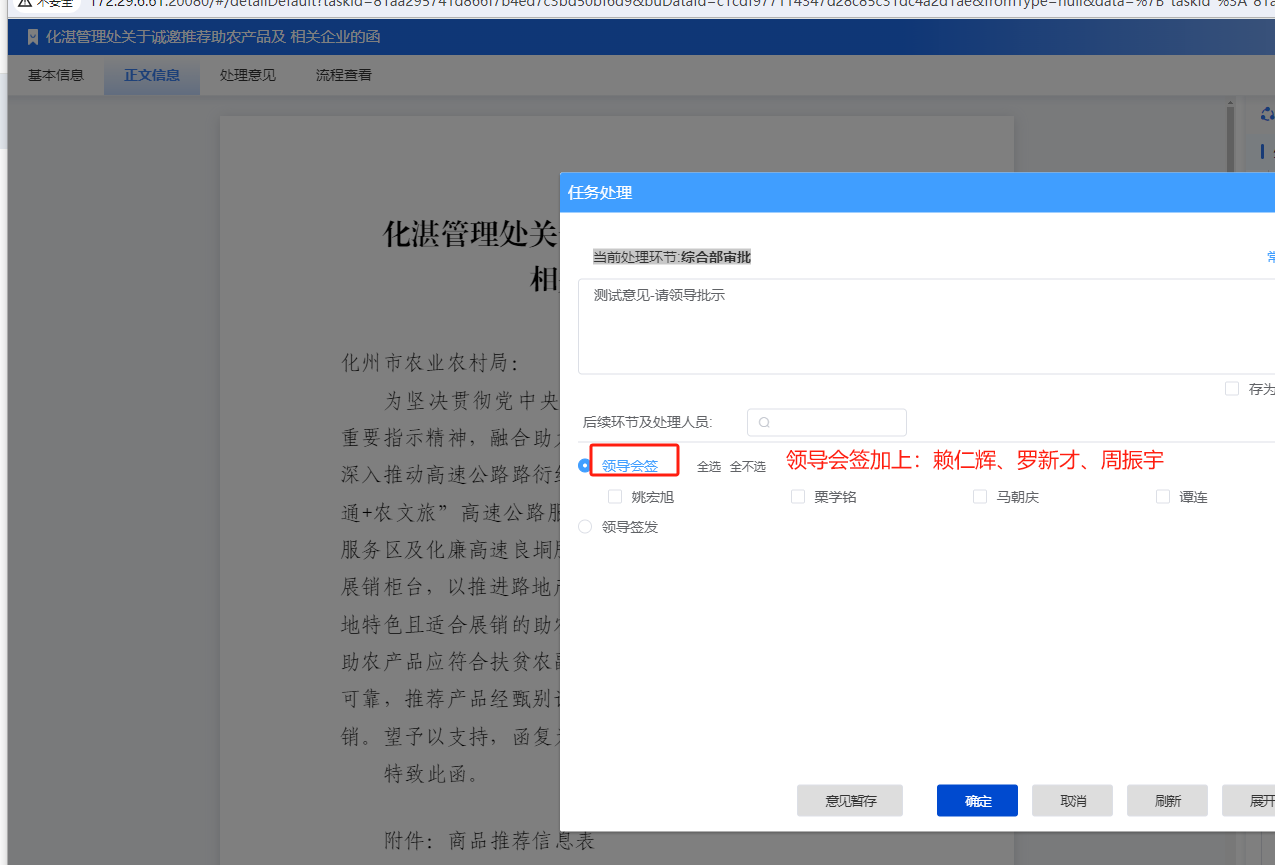Tick the 马朝庆 checkbox
This screenshot has height=865, width=1275.
click(980, 496)
